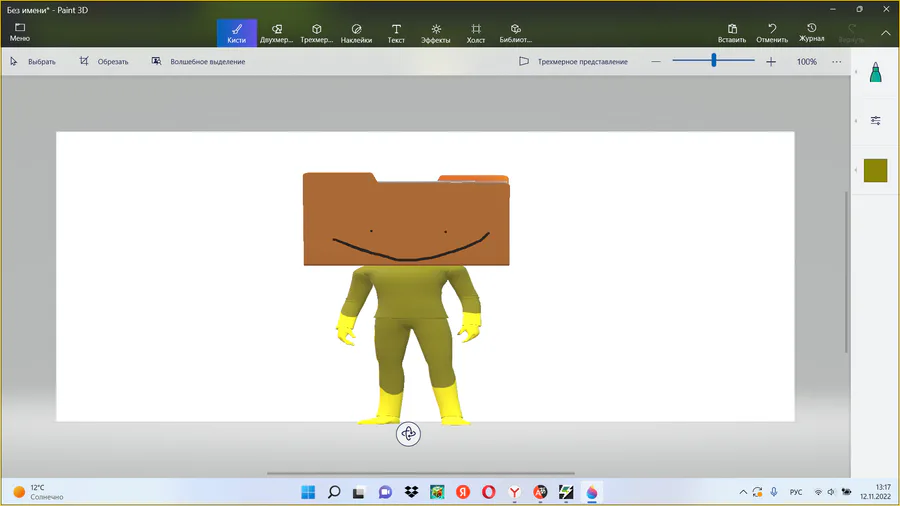Screen dimensions: 900x506
Task: Click the Paint 3D taskbar icon
Action: (x=592, y=492)
